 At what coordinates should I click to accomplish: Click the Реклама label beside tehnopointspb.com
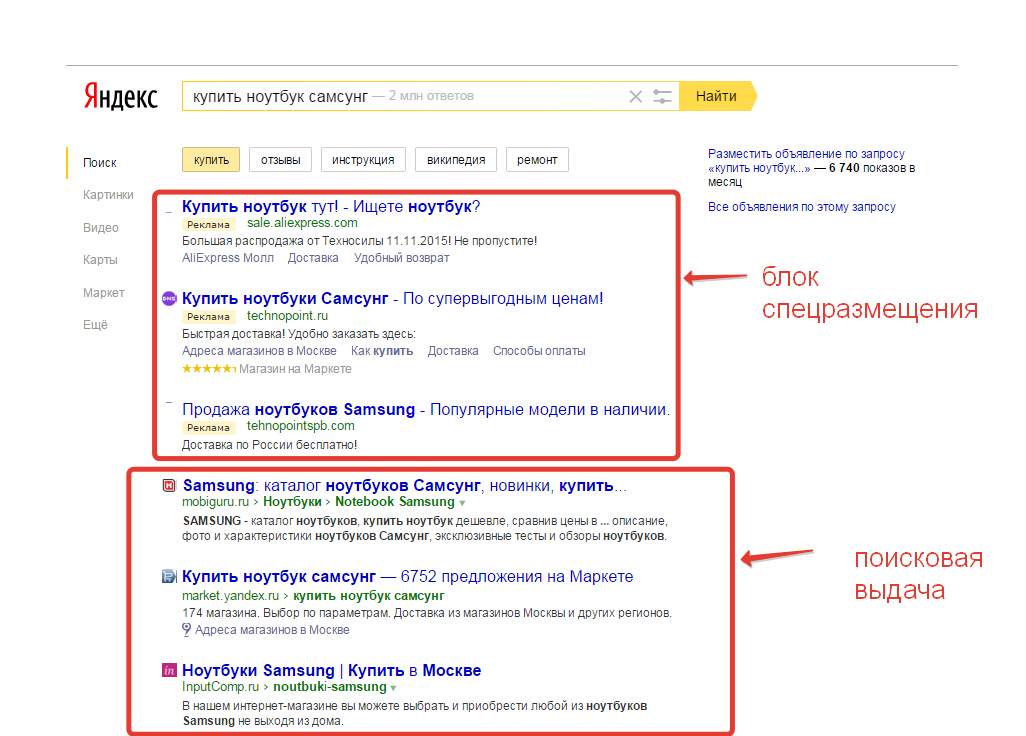[208, 428]
